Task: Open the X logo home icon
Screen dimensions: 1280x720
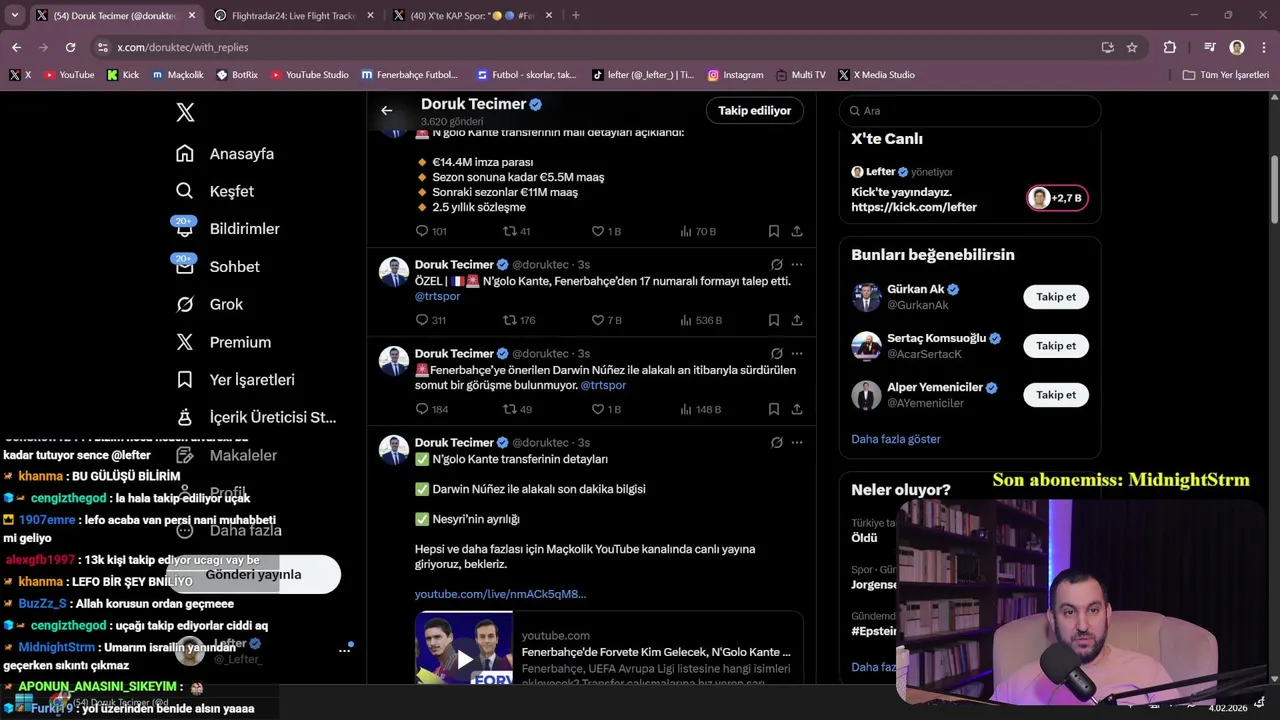Action: (185, 112)
